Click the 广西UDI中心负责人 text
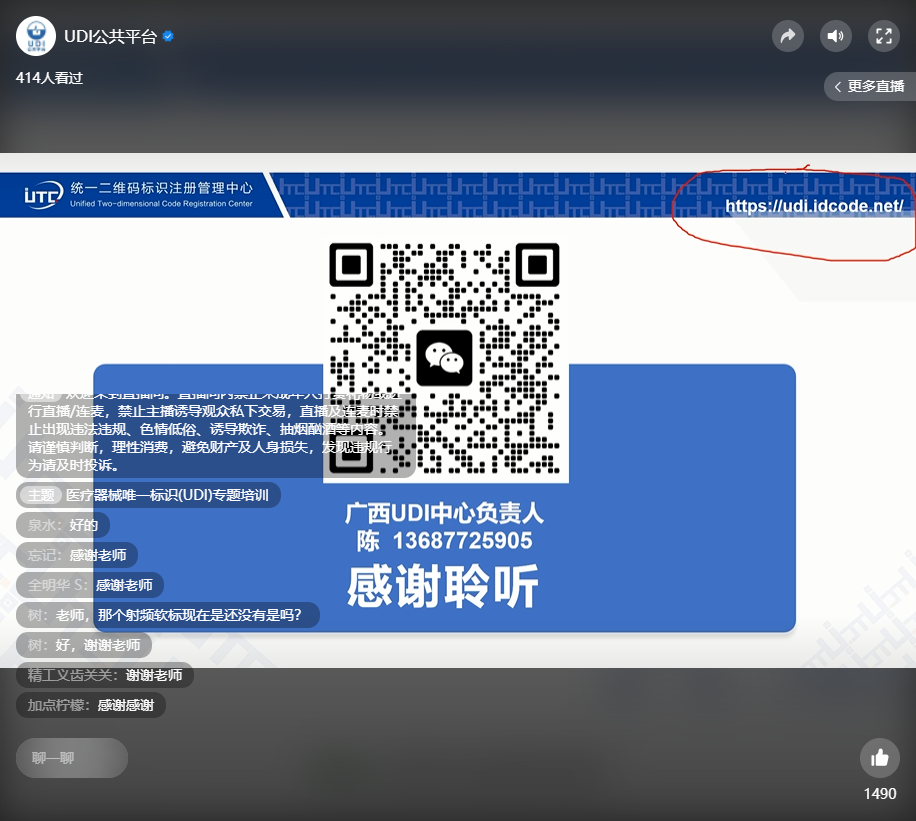This screenshot has height=821, width=916. pyautogui.click(x=444, y=512)
